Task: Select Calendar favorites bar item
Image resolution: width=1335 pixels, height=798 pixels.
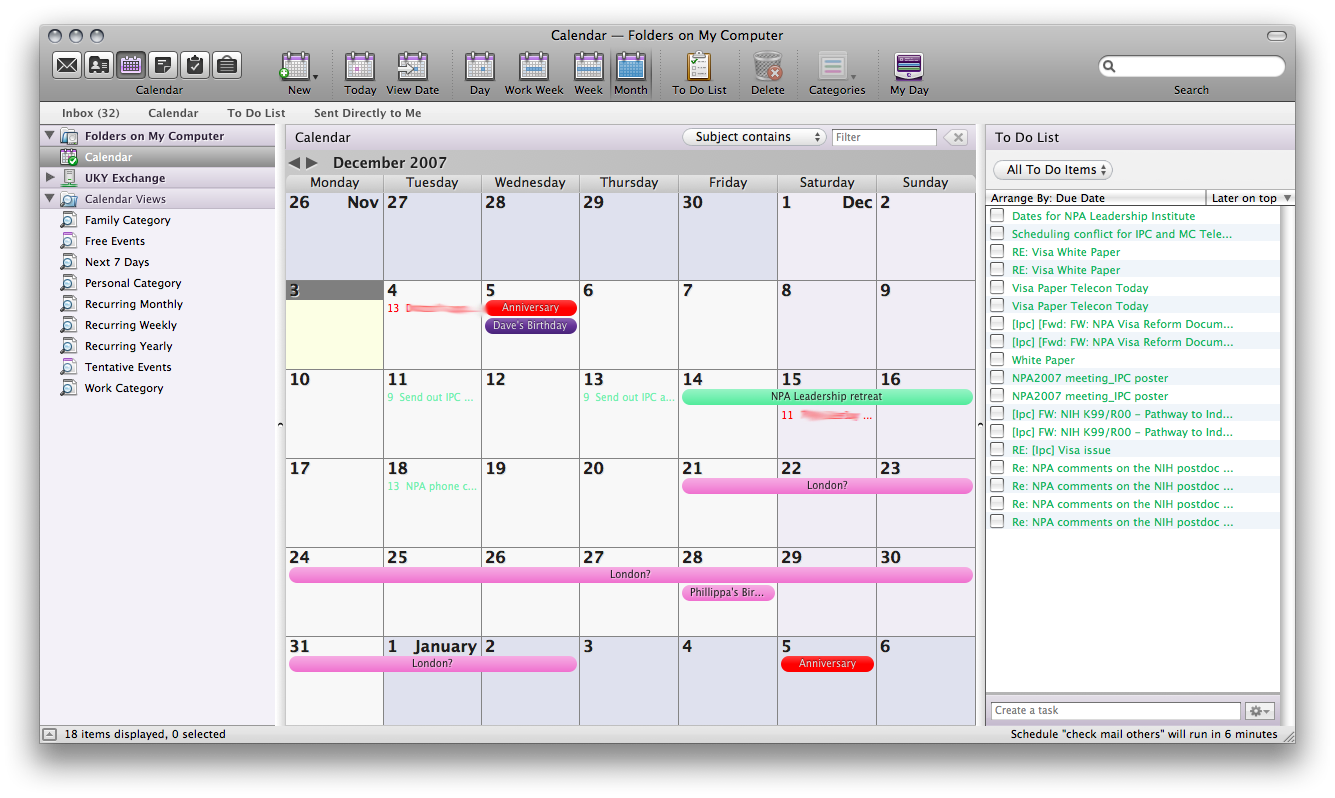Action: pos(173,113)
